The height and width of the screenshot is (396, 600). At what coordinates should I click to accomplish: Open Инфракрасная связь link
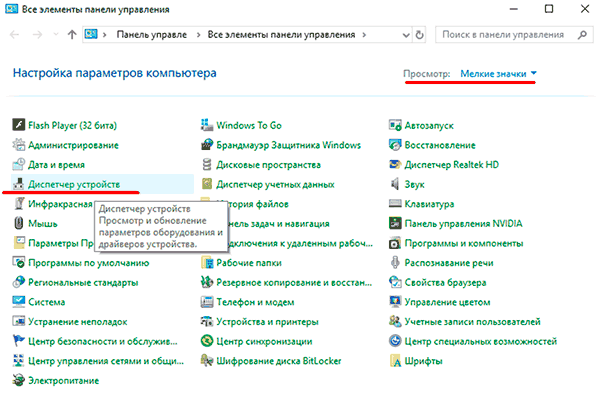point(60,204)
